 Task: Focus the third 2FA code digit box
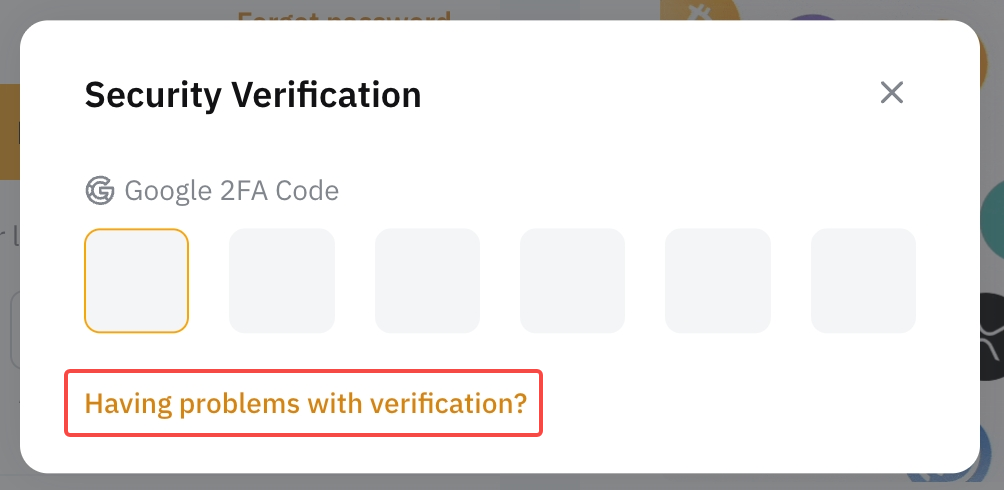[427, 281]
